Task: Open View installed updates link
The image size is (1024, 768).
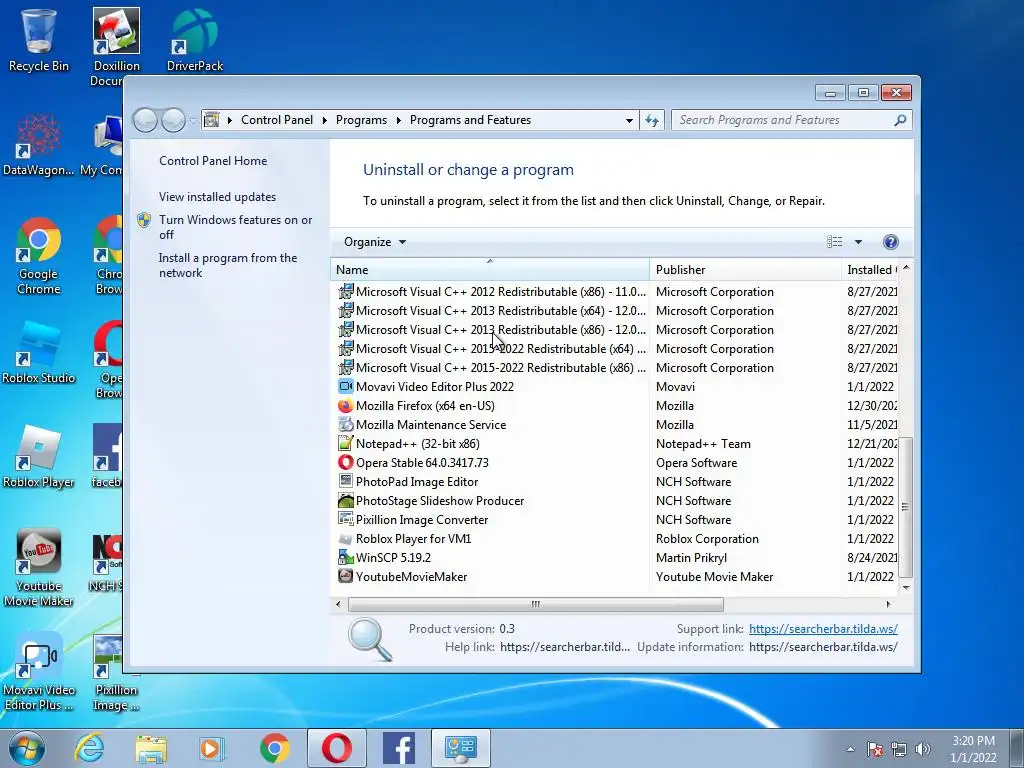Action: coord(217,197)
